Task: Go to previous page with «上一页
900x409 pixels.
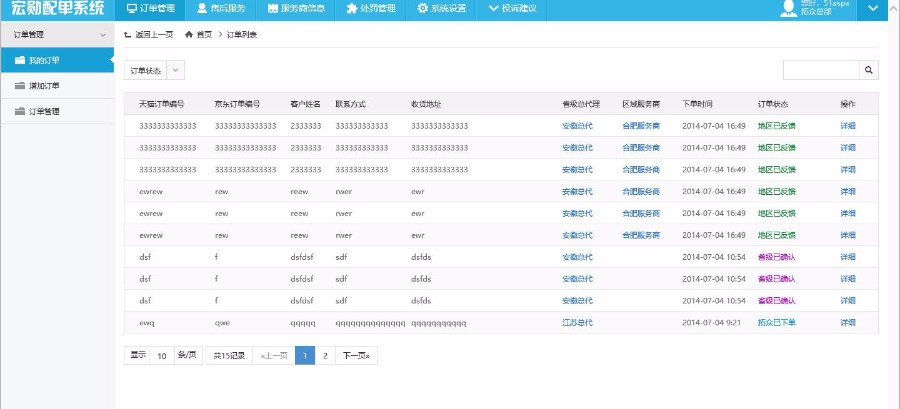Action: click(x=274, y=356)
